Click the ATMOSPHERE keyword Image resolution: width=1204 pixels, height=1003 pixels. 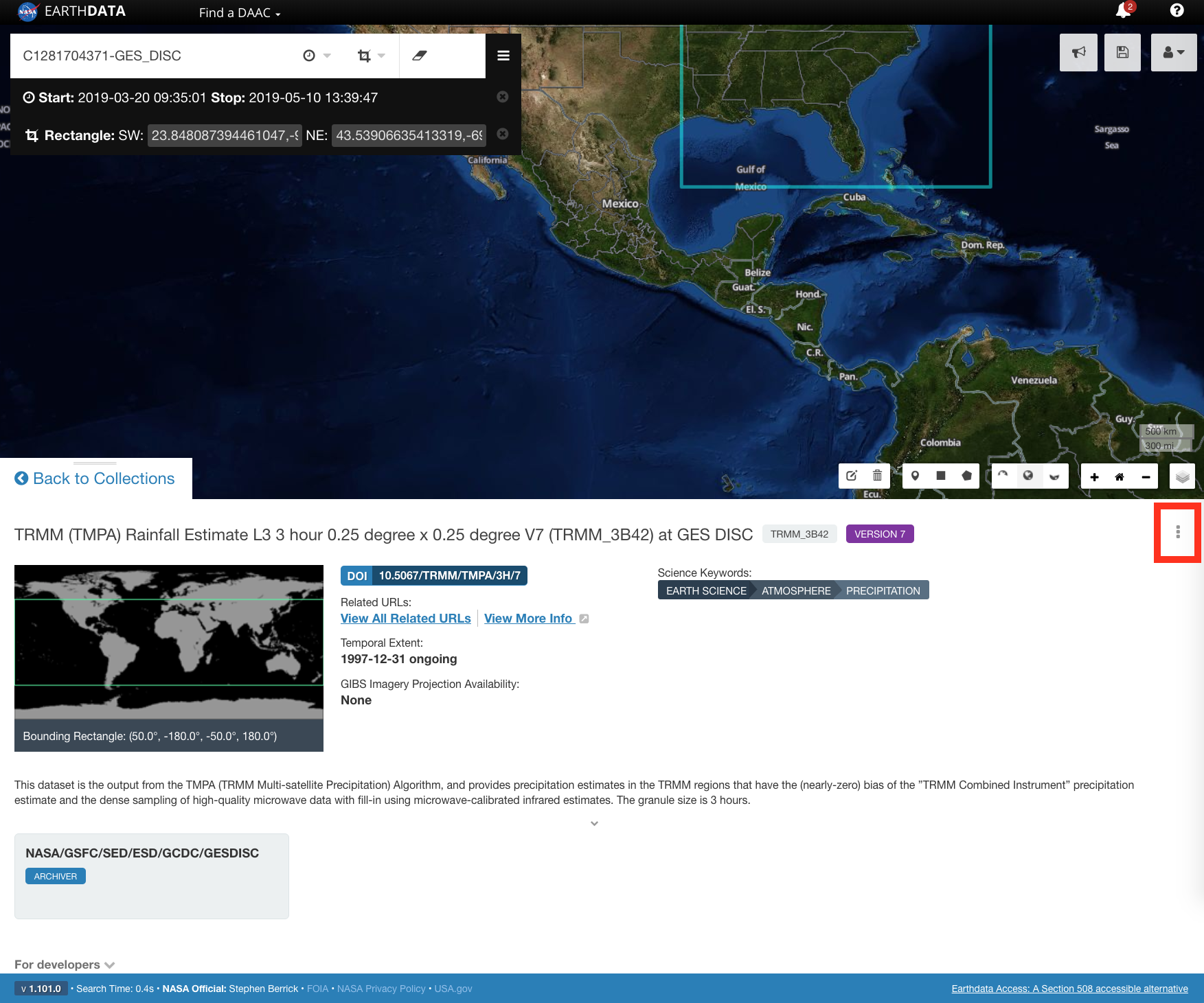[796, 590]
